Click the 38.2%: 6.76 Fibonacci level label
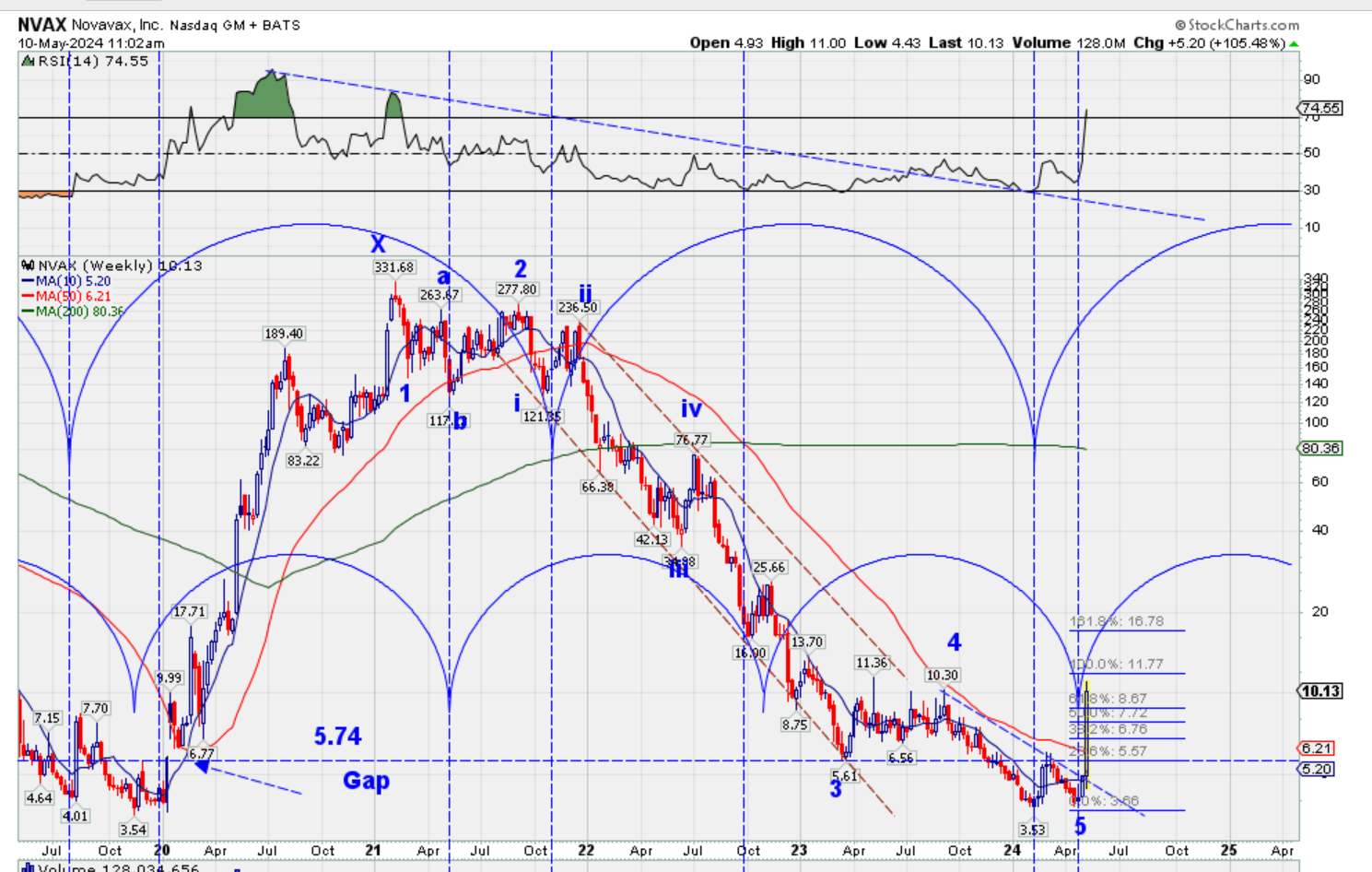 [1108, 729]
